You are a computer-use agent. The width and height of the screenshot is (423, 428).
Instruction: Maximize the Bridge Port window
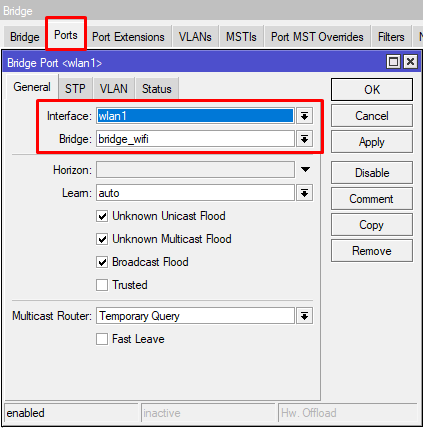(393, 62)
